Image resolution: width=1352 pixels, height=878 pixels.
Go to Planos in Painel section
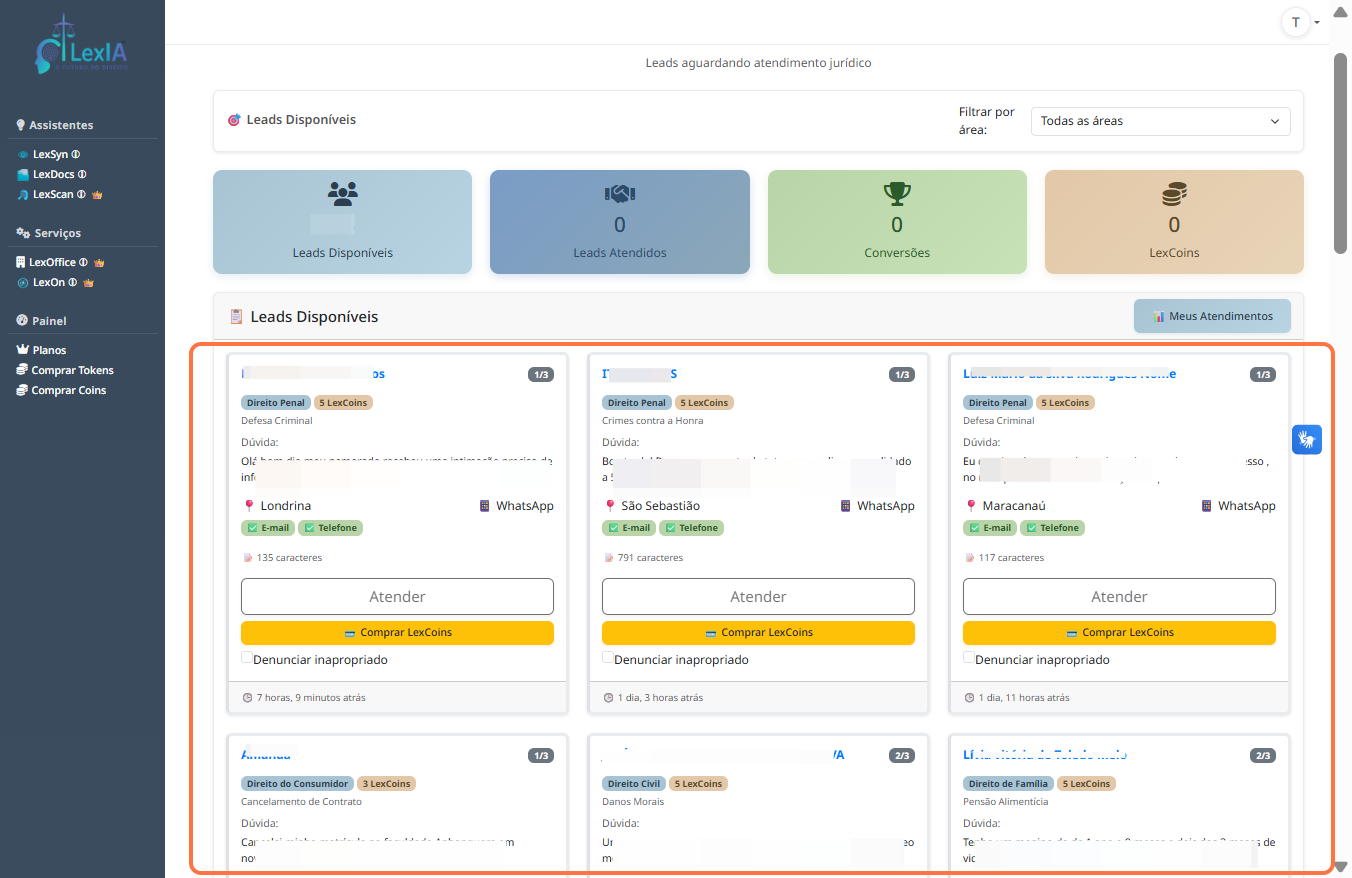pyautogui.click(x=48, y=350)
